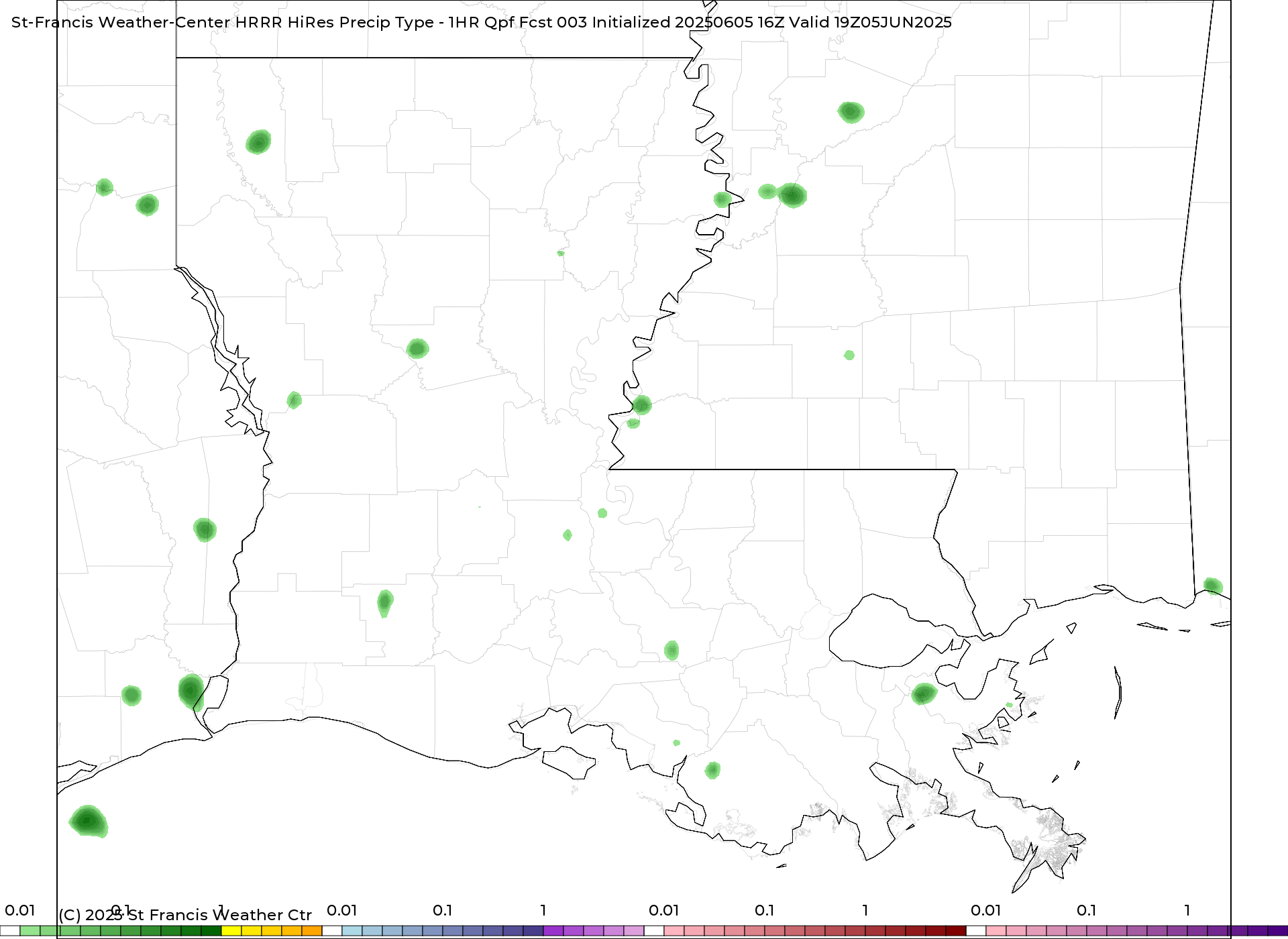Select the lightest pink swatch of the red scale

pos(674,931)
